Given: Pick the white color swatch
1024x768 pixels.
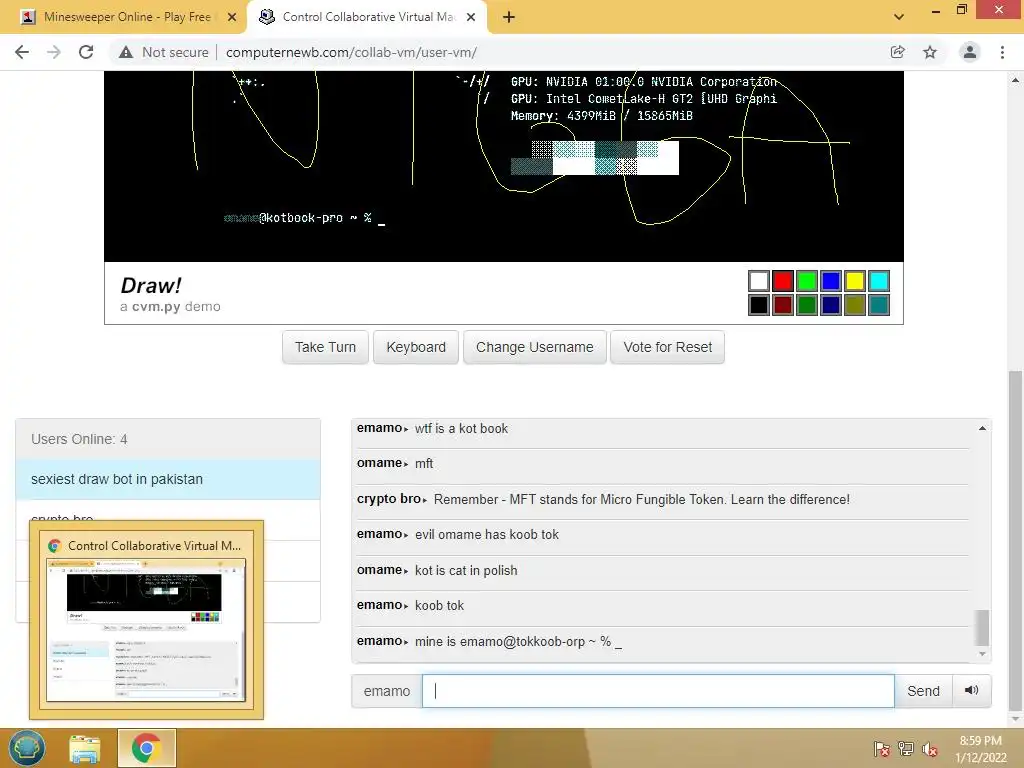Looking at the screenshot, I should [759, 281].
